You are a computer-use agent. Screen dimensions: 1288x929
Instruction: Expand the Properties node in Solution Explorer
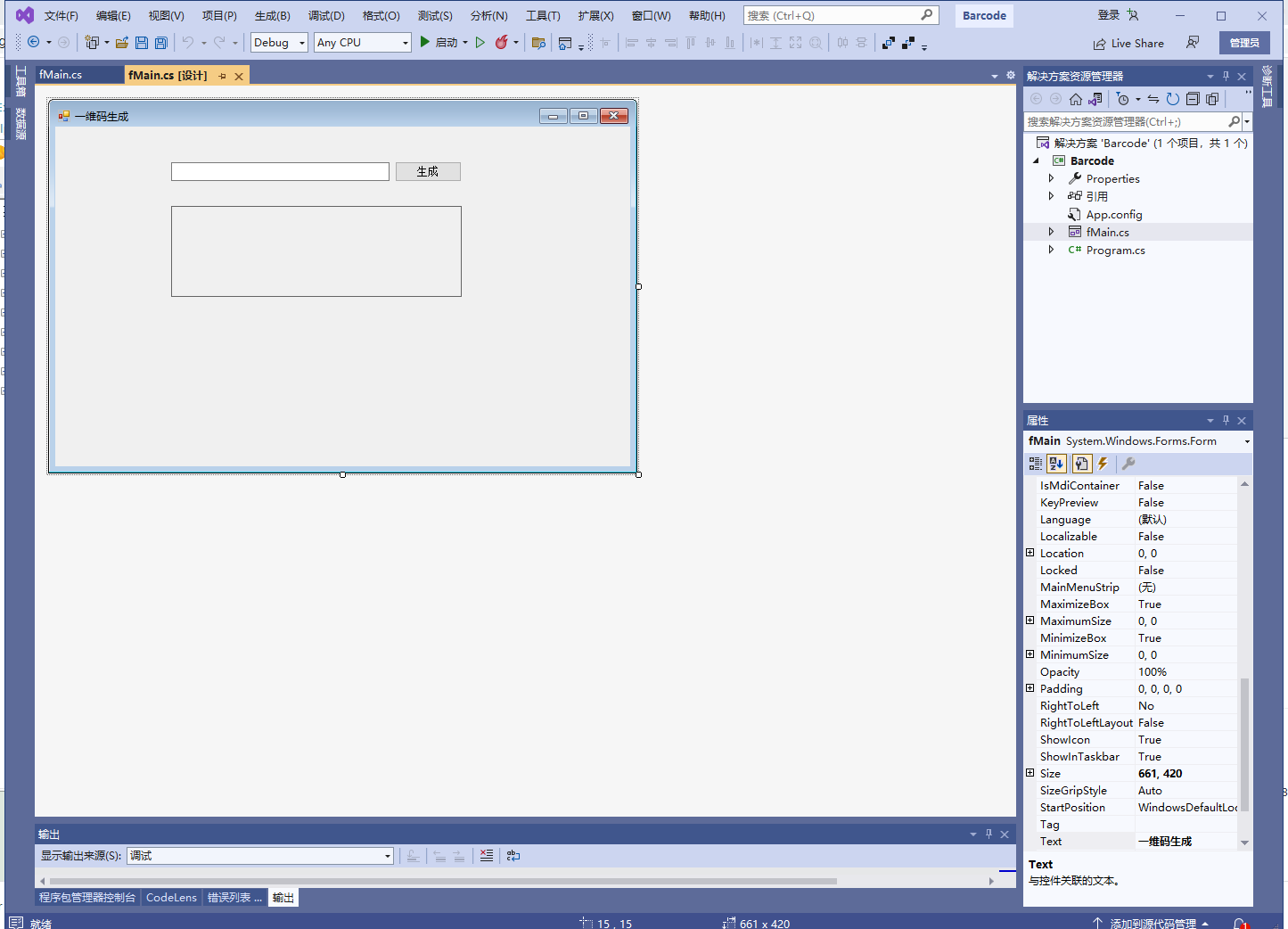1052,178
